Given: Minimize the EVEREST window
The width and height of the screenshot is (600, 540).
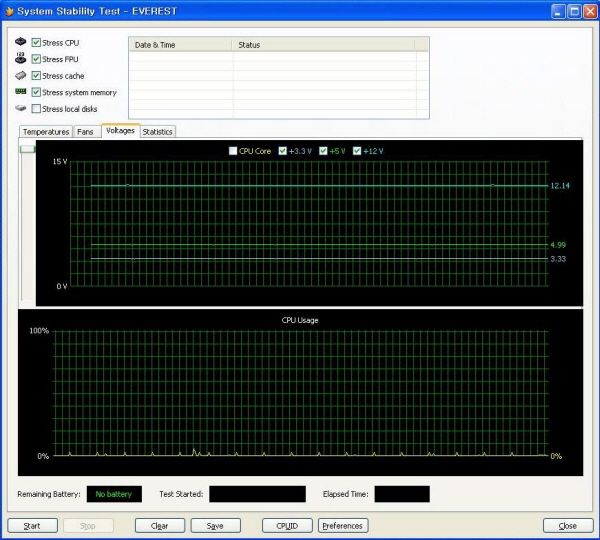Looking at the screenshot, I should coord(558,11).
